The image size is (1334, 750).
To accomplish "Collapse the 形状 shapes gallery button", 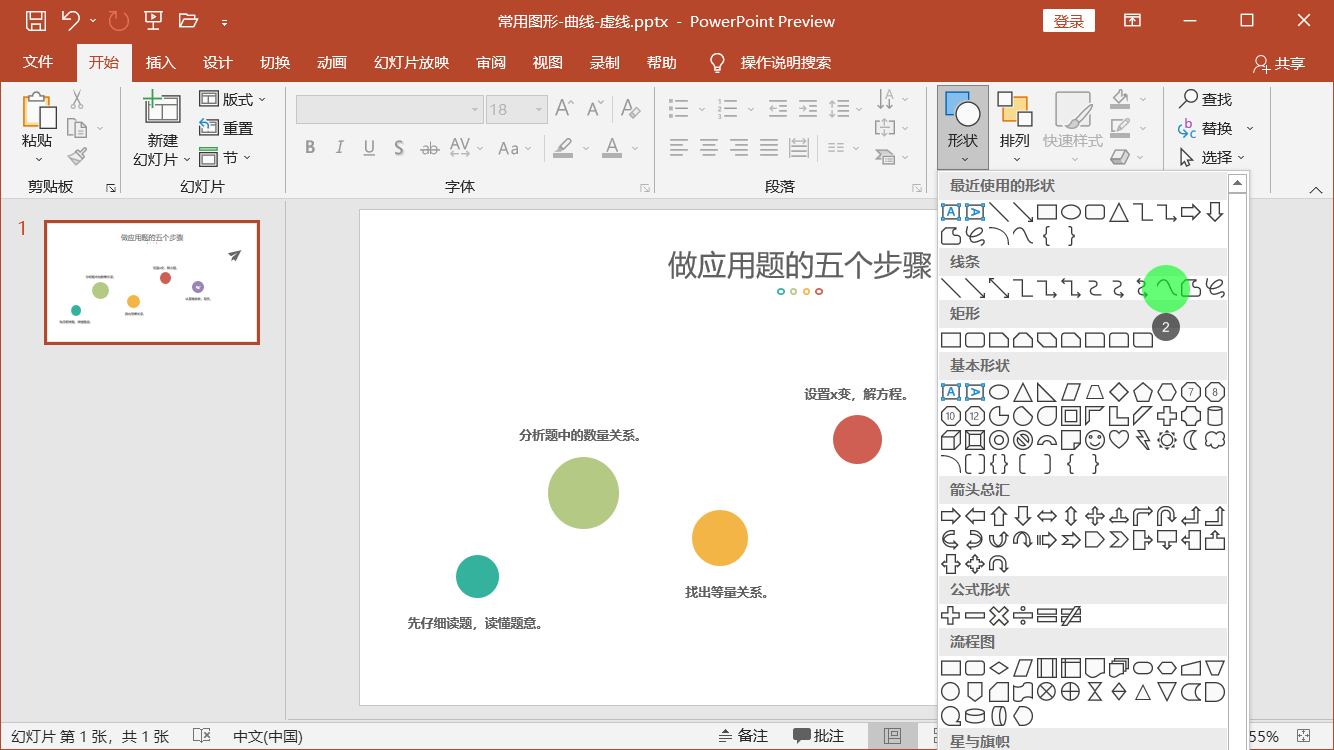I will tap(963, 127).
